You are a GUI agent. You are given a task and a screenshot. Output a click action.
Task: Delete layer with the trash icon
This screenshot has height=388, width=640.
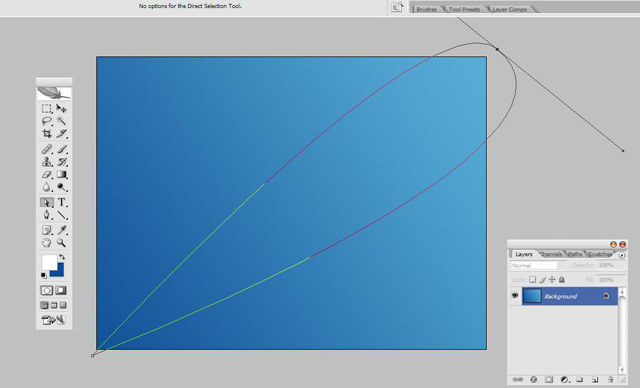[x=610, y=379]
